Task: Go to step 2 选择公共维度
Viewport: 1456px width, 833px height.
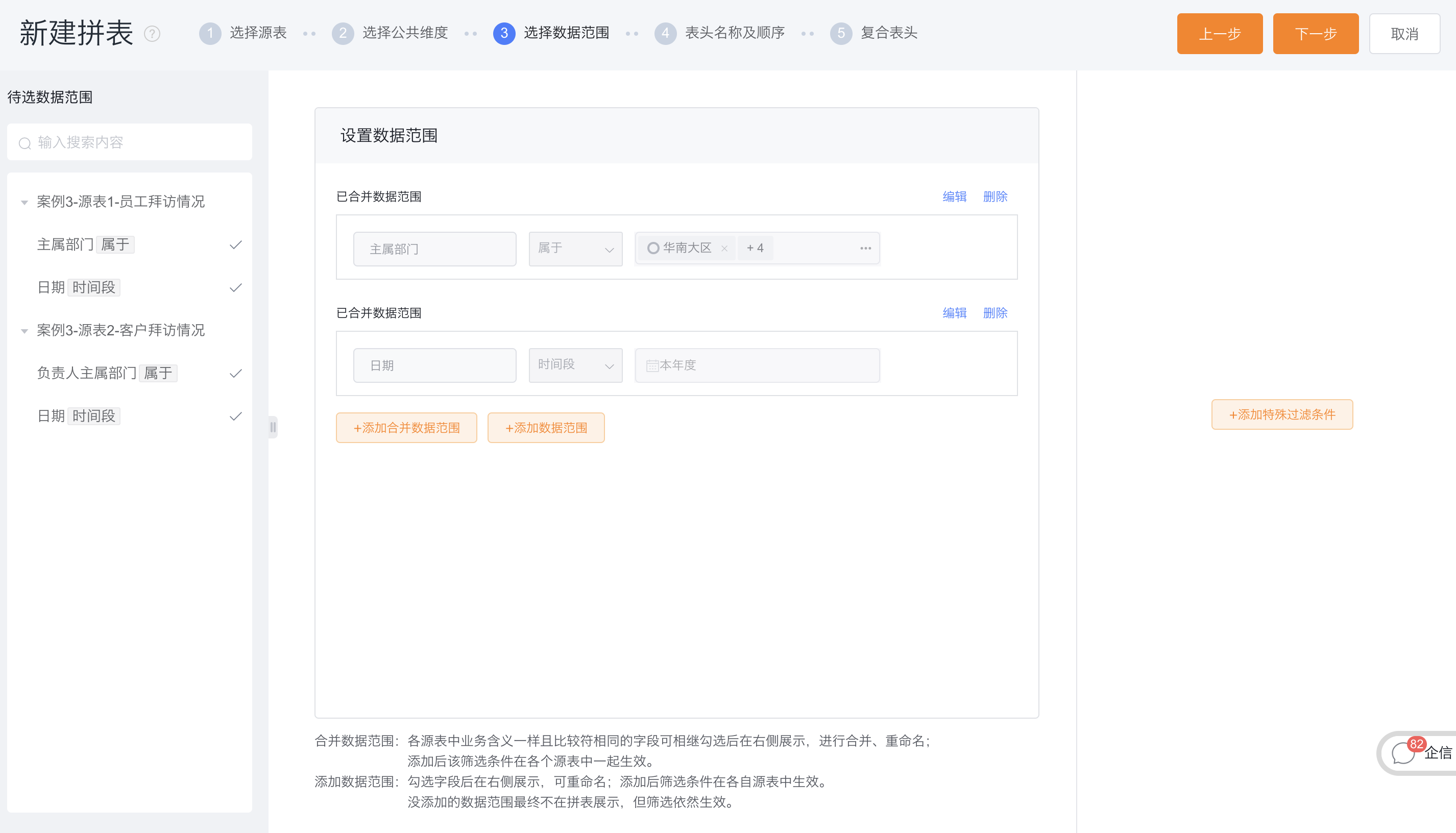Action: 390,33
